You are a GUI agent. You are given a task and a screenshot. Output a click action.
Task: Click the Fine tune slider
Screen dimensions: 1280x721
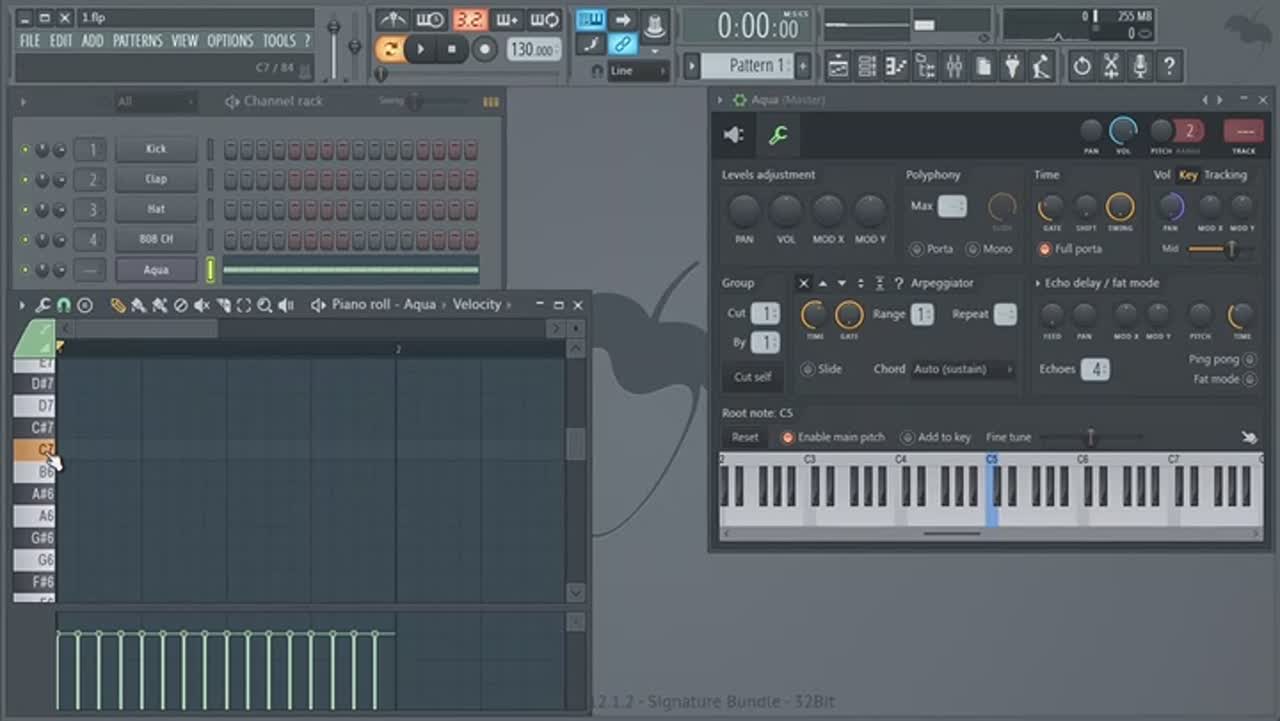tap(1090, 437)
